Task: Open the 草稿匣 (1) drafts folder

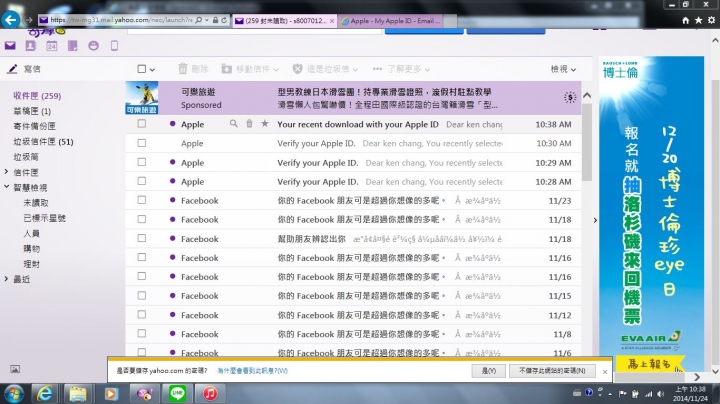Action: click(32, 111)
